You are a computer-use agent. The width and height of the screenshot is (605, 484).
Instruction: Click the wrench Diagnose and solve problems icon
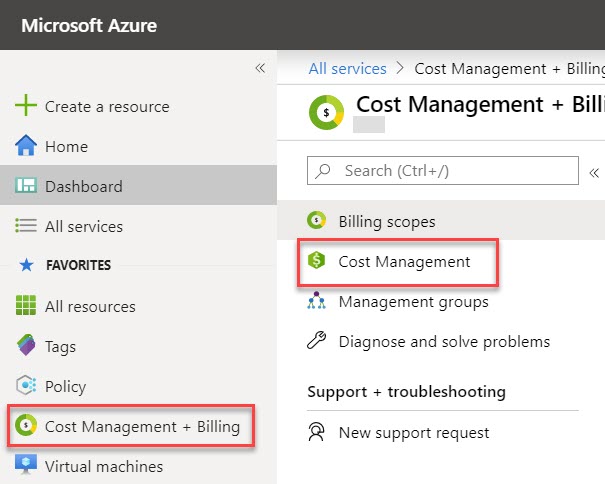coord(317,341)
